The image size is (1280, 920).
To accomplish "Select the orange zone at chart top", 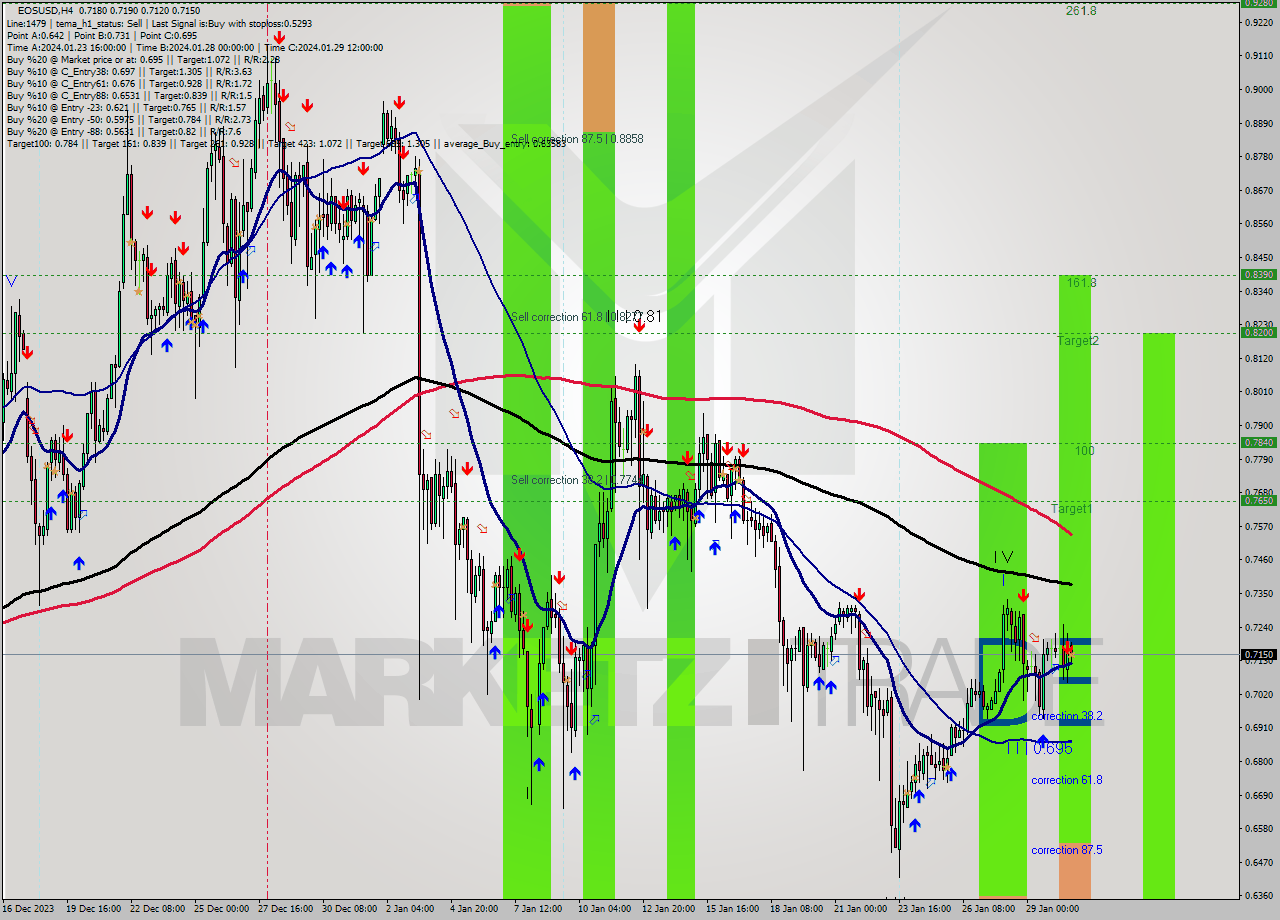I will pyautogui.click(x=599, y=65).
